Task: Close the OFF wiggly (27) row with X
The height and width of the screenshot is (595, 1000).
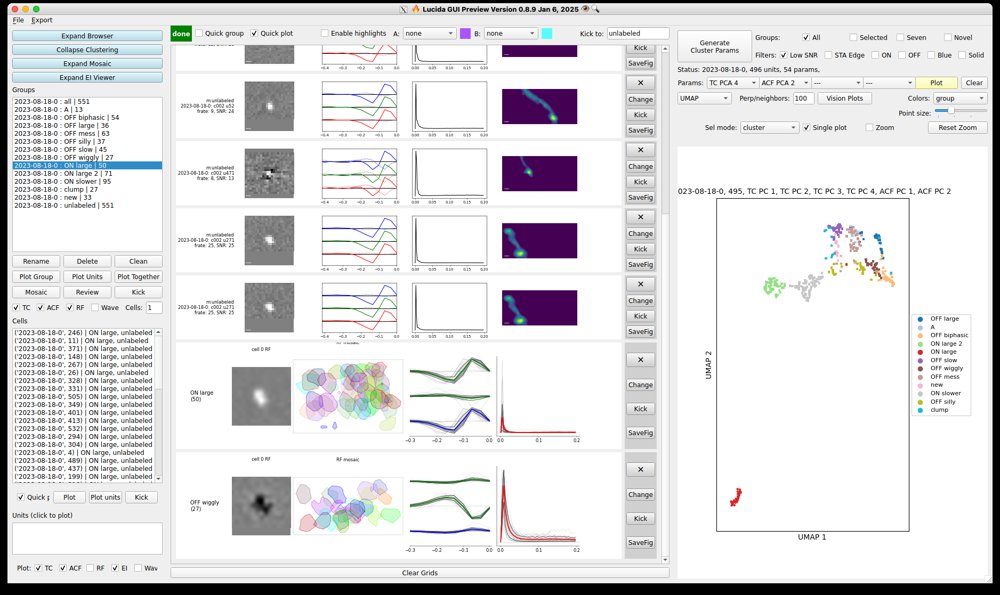Action: pyautogui.click(x=640, y=470)
